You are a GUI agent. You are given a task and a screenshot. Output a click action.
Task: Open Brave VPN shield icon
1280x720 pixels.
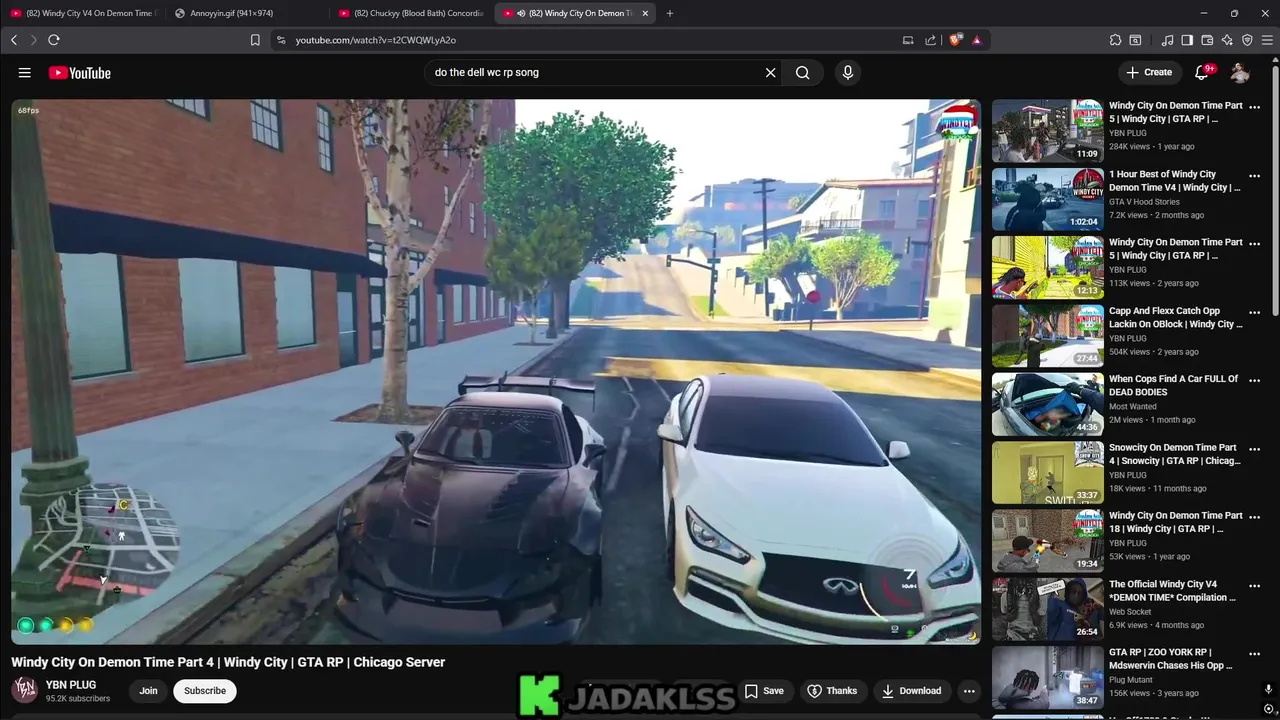pos(1247,40)
